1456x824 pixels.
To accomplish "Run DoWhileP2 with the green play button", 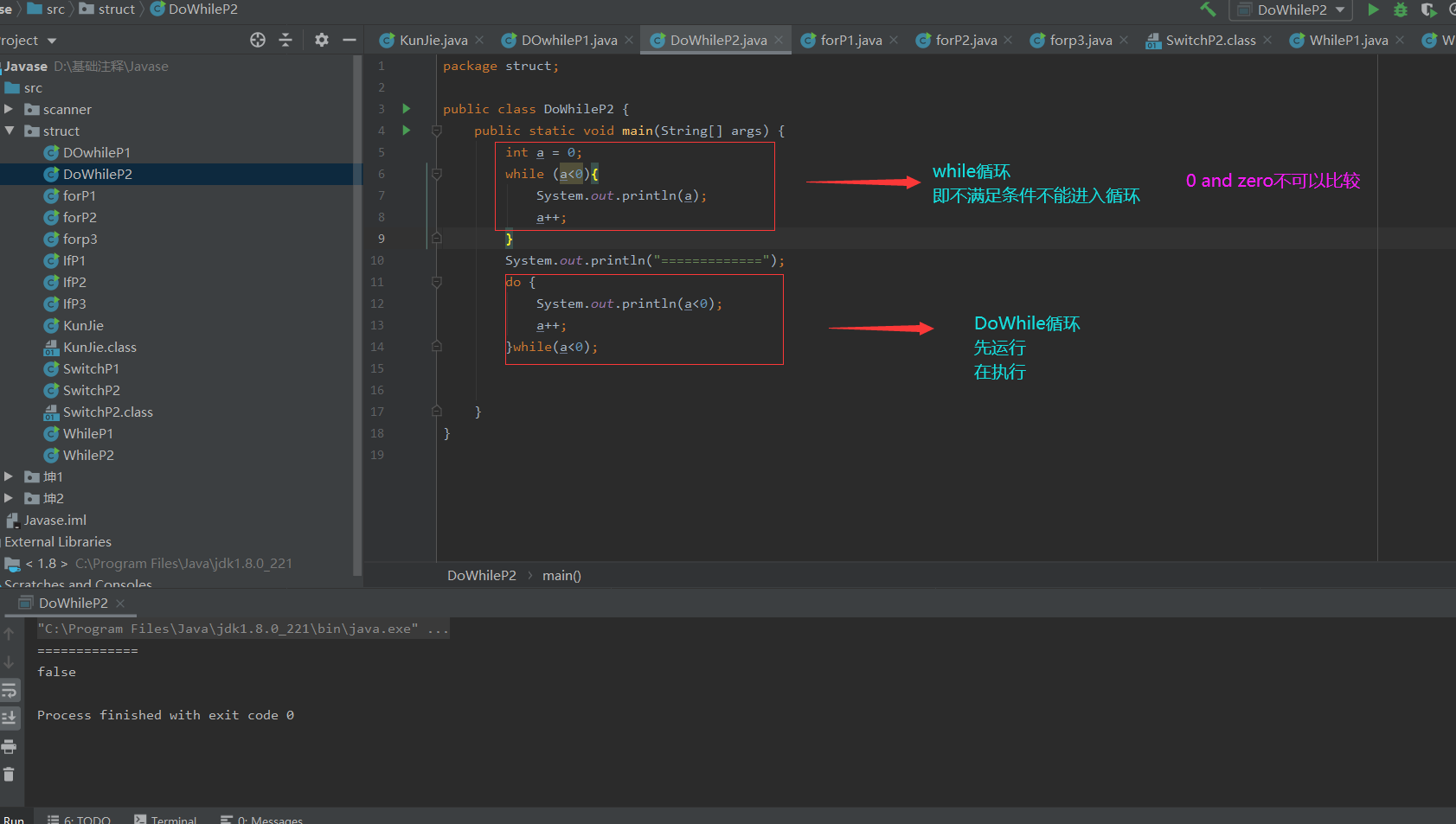I will [x=1373, y=10].
